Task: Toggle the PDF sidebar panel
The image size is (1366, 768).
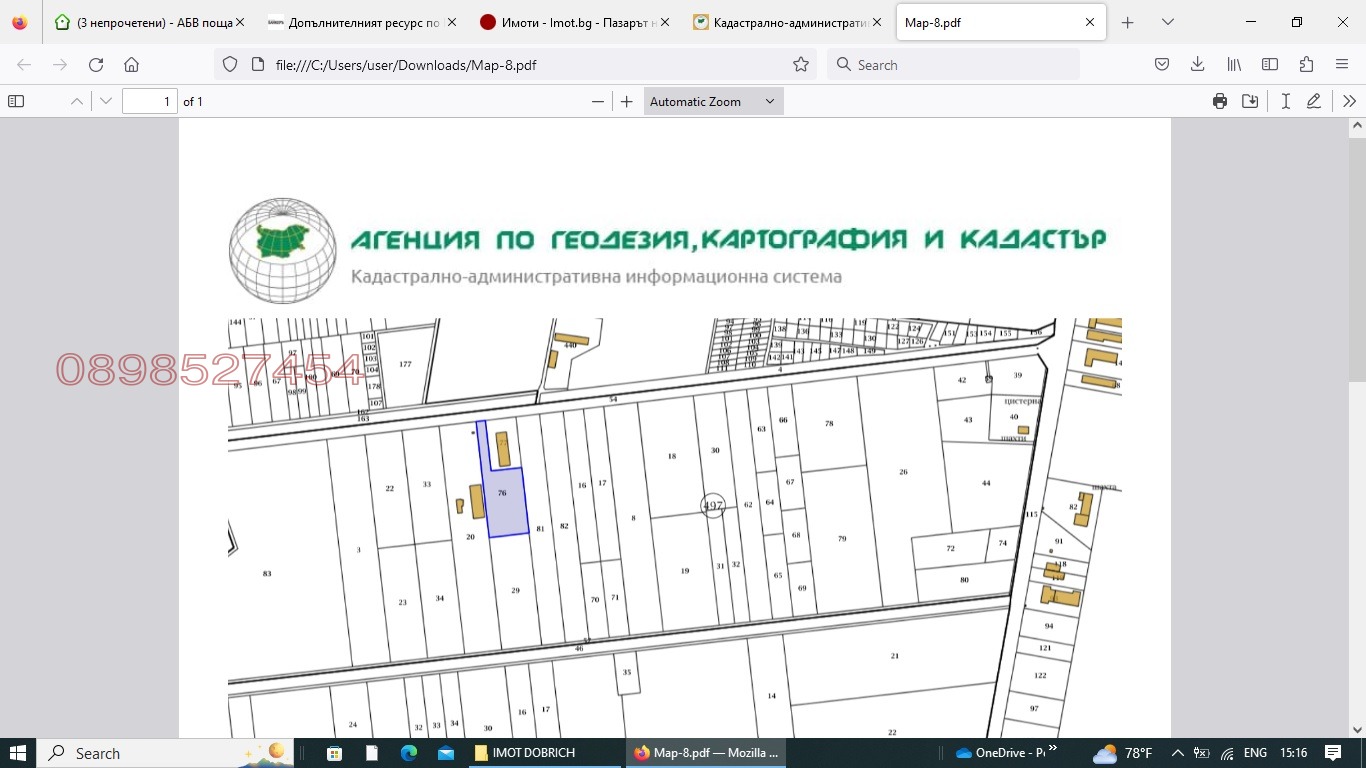Action: [x=16, y=101]
